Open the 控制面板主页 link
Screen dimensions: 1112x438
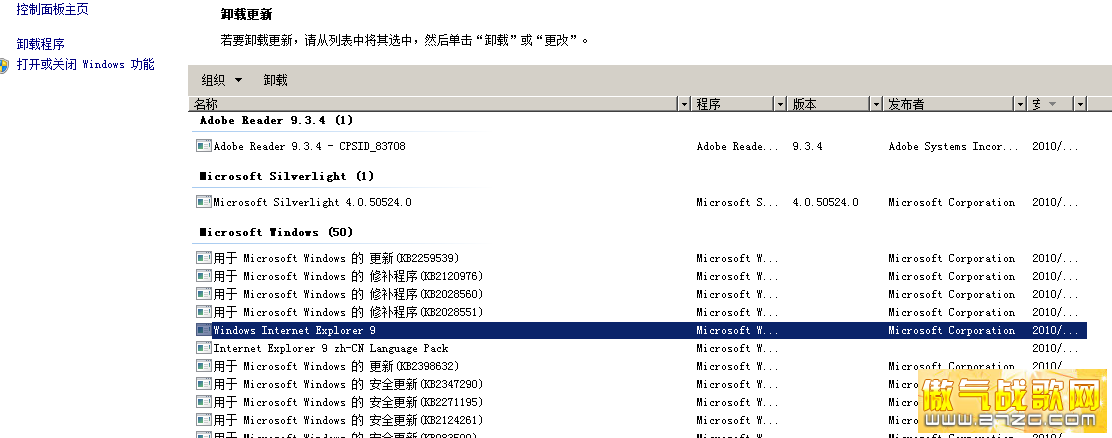click(52, 10)
